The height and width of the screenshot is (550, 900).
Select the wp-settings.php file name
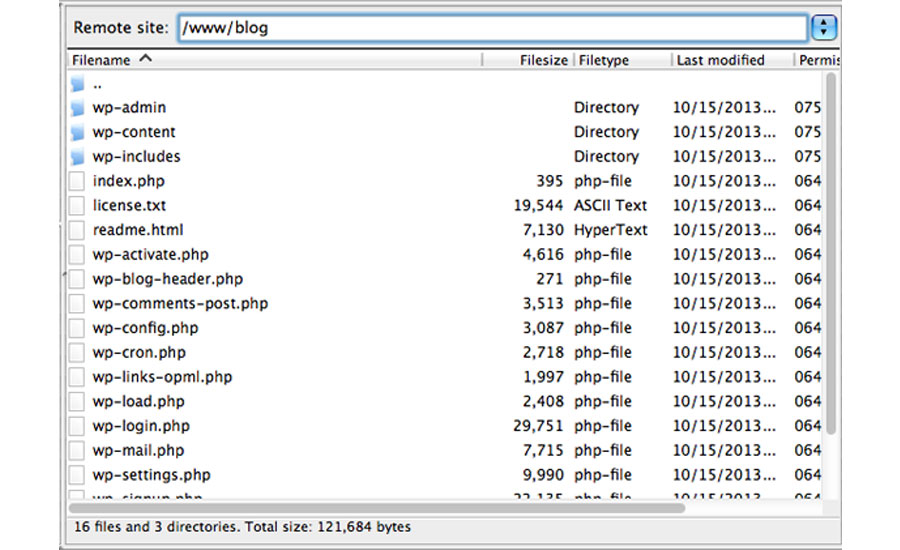pyautogui.click(x=152, y=475)
